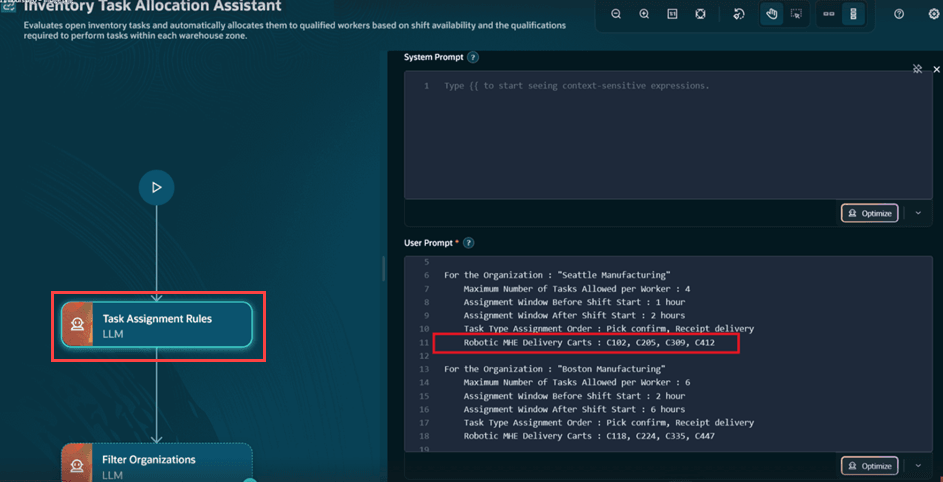Expand System Prompt optimize options chevron
The height and width of the screenshot is (482, 943).
tap(918, 213)
